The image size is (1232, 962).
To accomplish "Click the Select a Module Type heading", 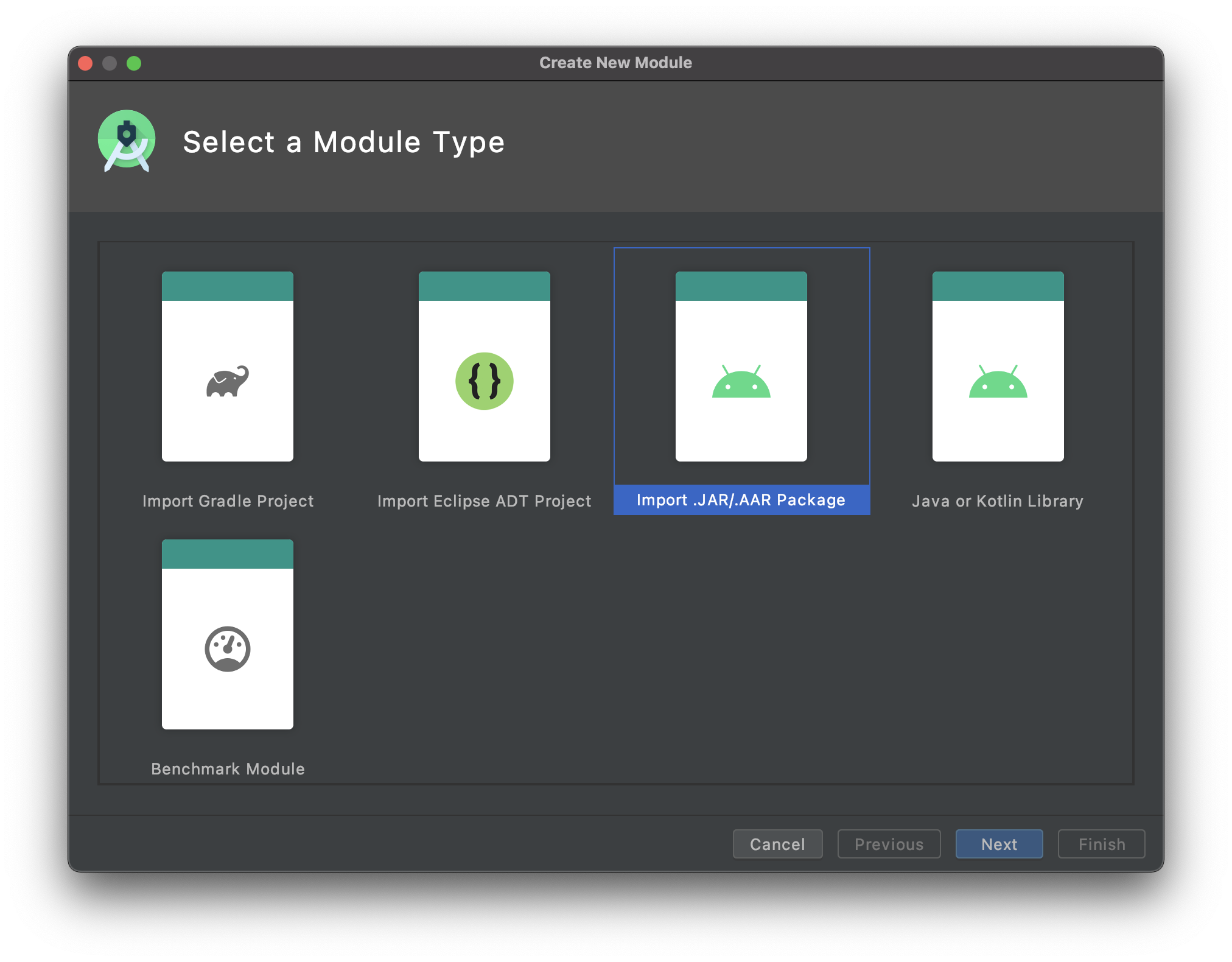I will 344,142.
